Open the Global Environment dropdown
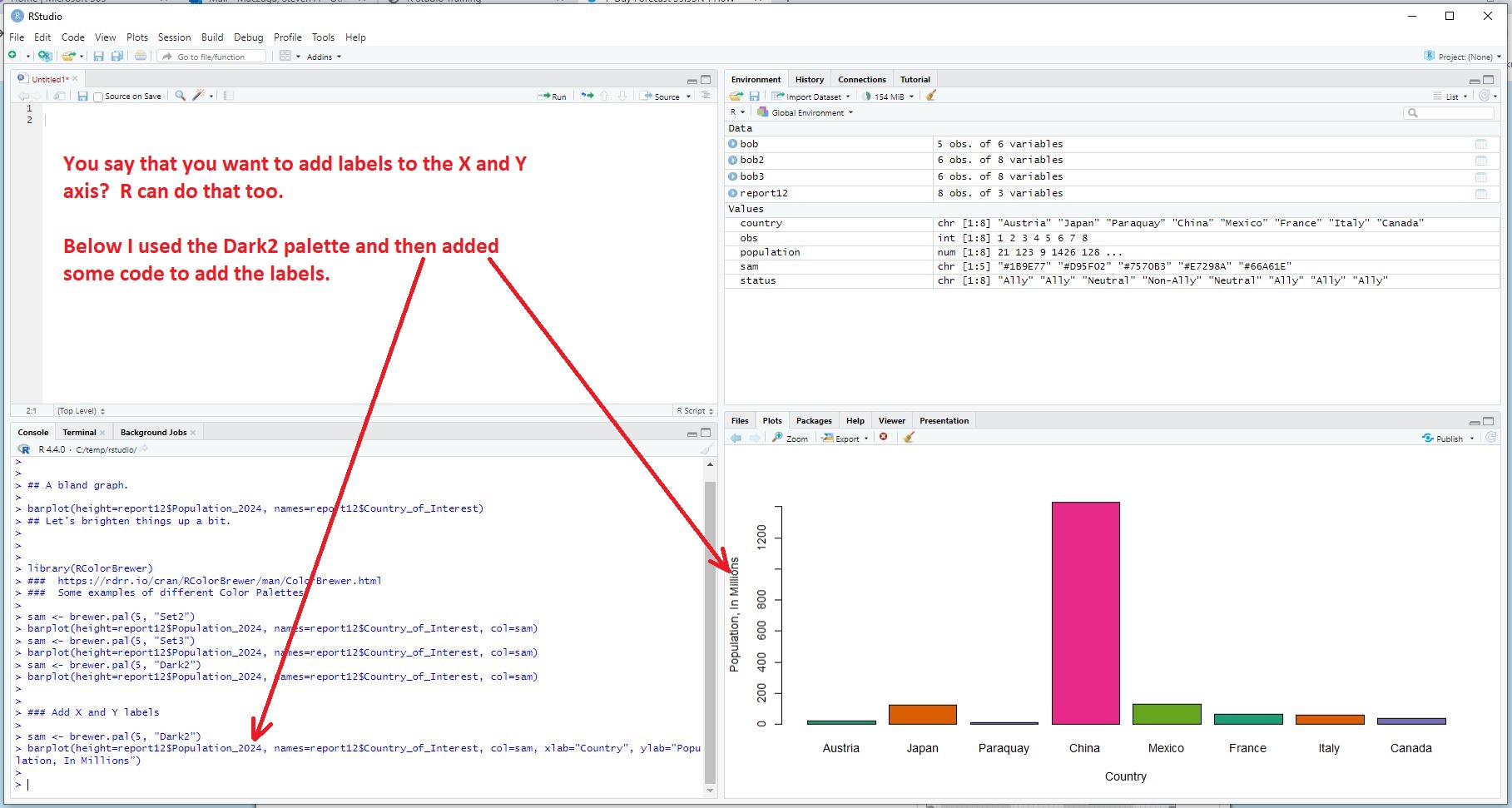Viewport: 1512px width, 808px height. pos(806,112)
